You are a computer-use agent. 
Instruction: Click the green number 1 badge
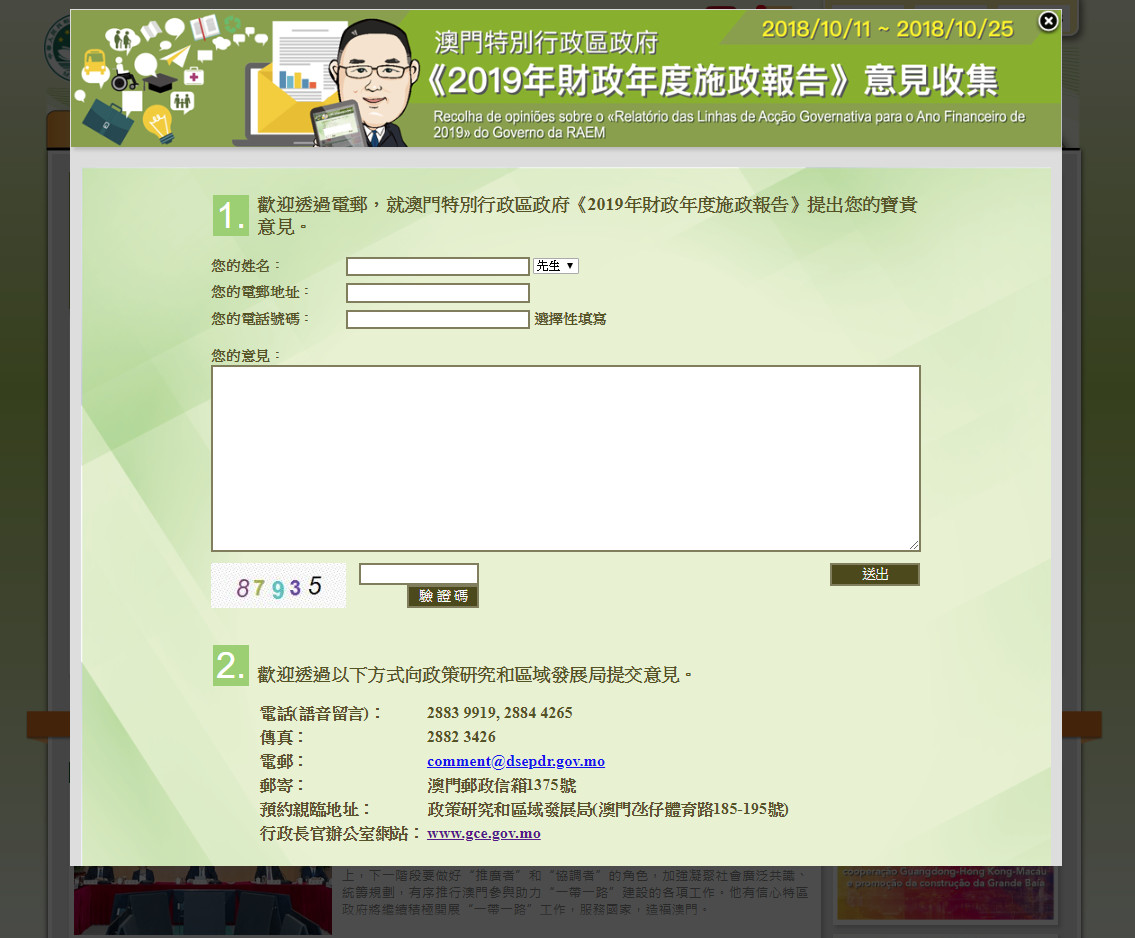coord(230,216)
